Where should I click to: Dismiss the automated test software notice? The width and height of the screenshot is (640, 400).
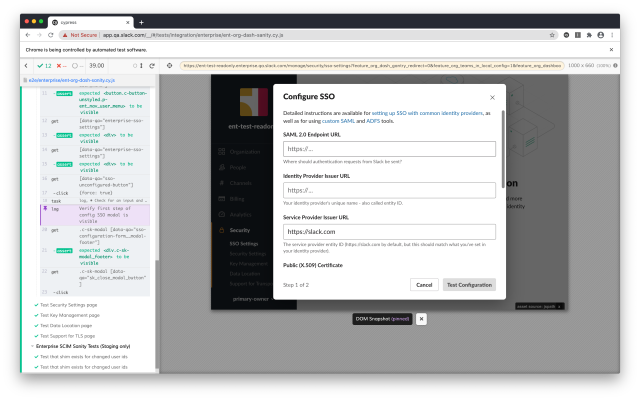point(611,50)
